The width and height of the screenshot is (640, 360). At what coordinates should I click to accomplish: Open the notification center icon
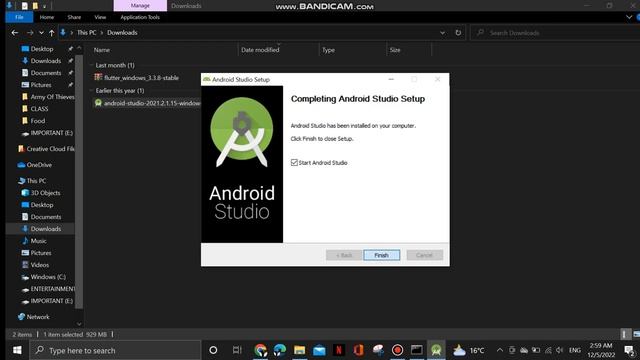click(629, 350)
